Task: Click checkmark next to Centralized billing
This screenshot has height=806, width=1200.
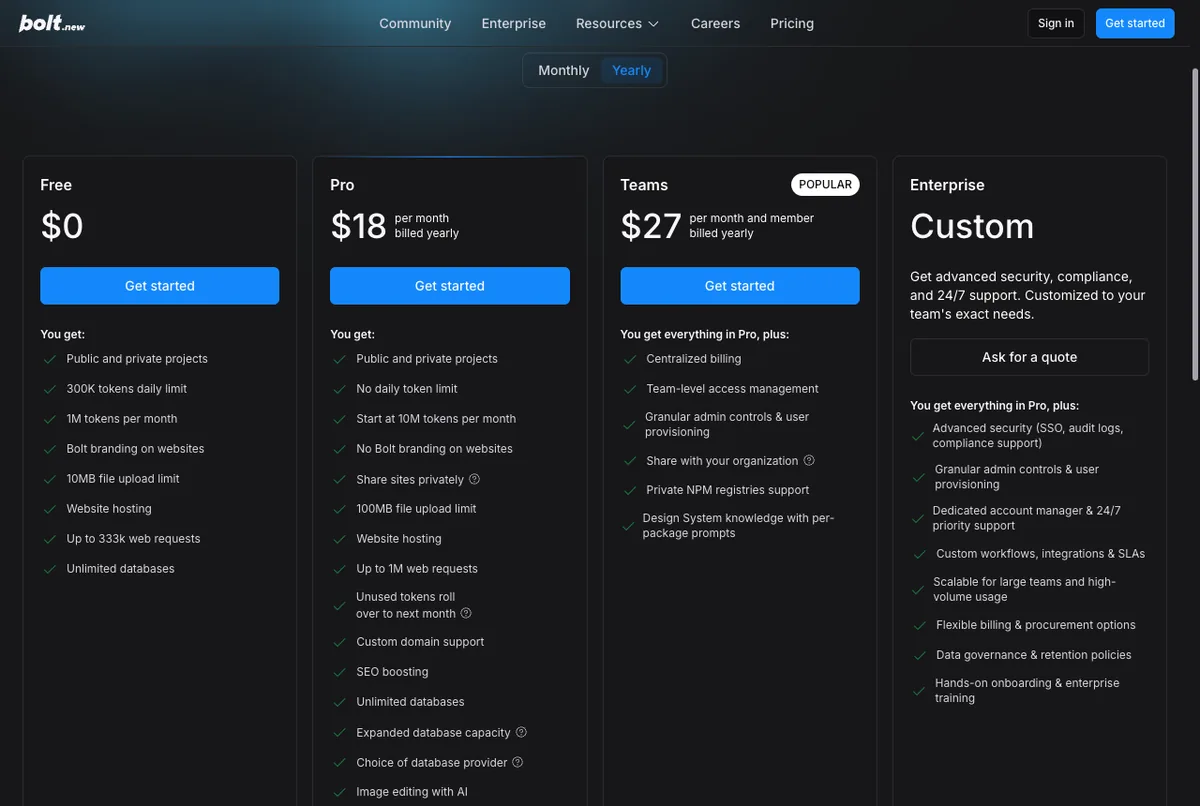Action: click(629, 359)
